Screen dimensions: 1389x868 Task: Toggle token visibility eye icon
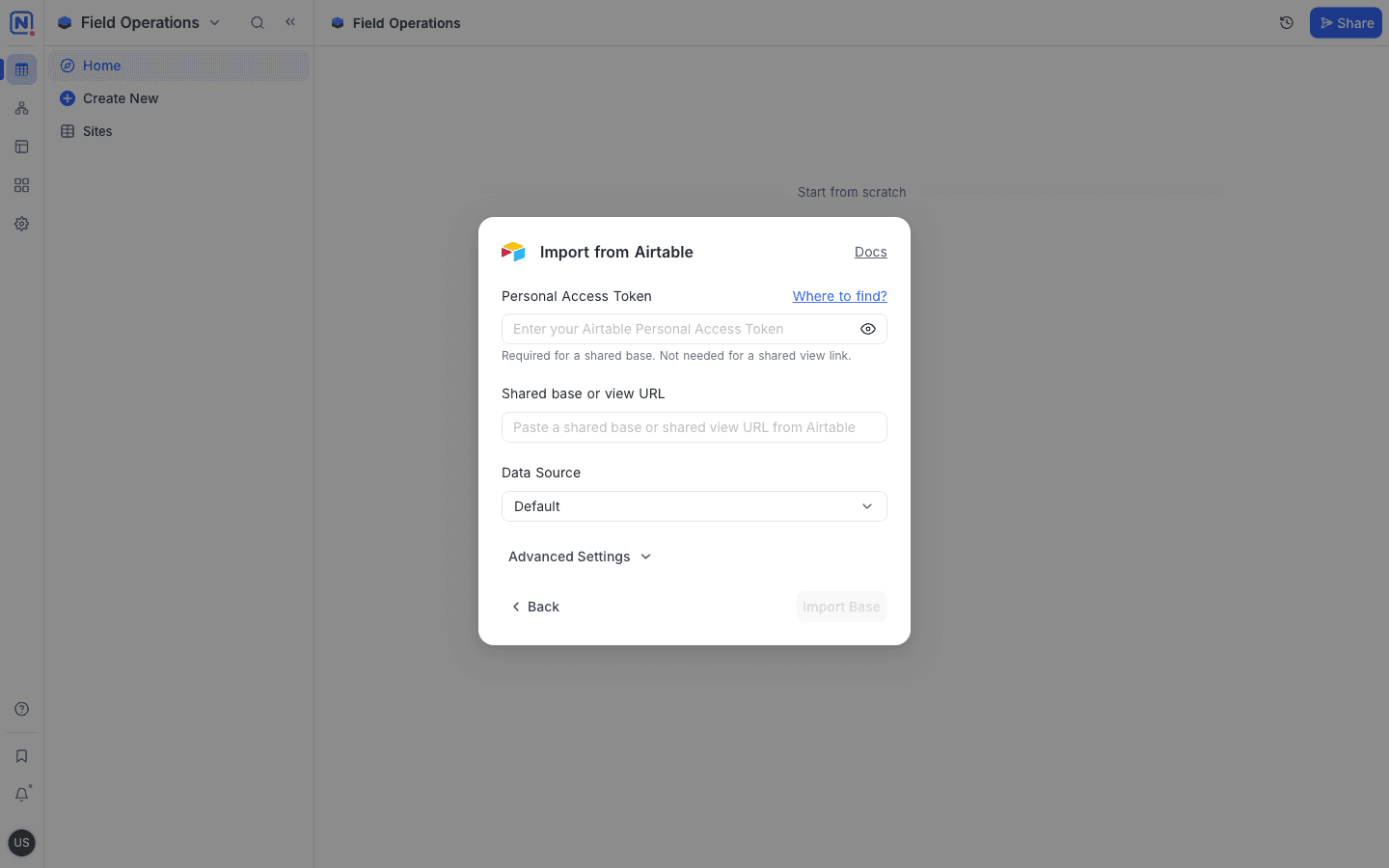[868, 329]
